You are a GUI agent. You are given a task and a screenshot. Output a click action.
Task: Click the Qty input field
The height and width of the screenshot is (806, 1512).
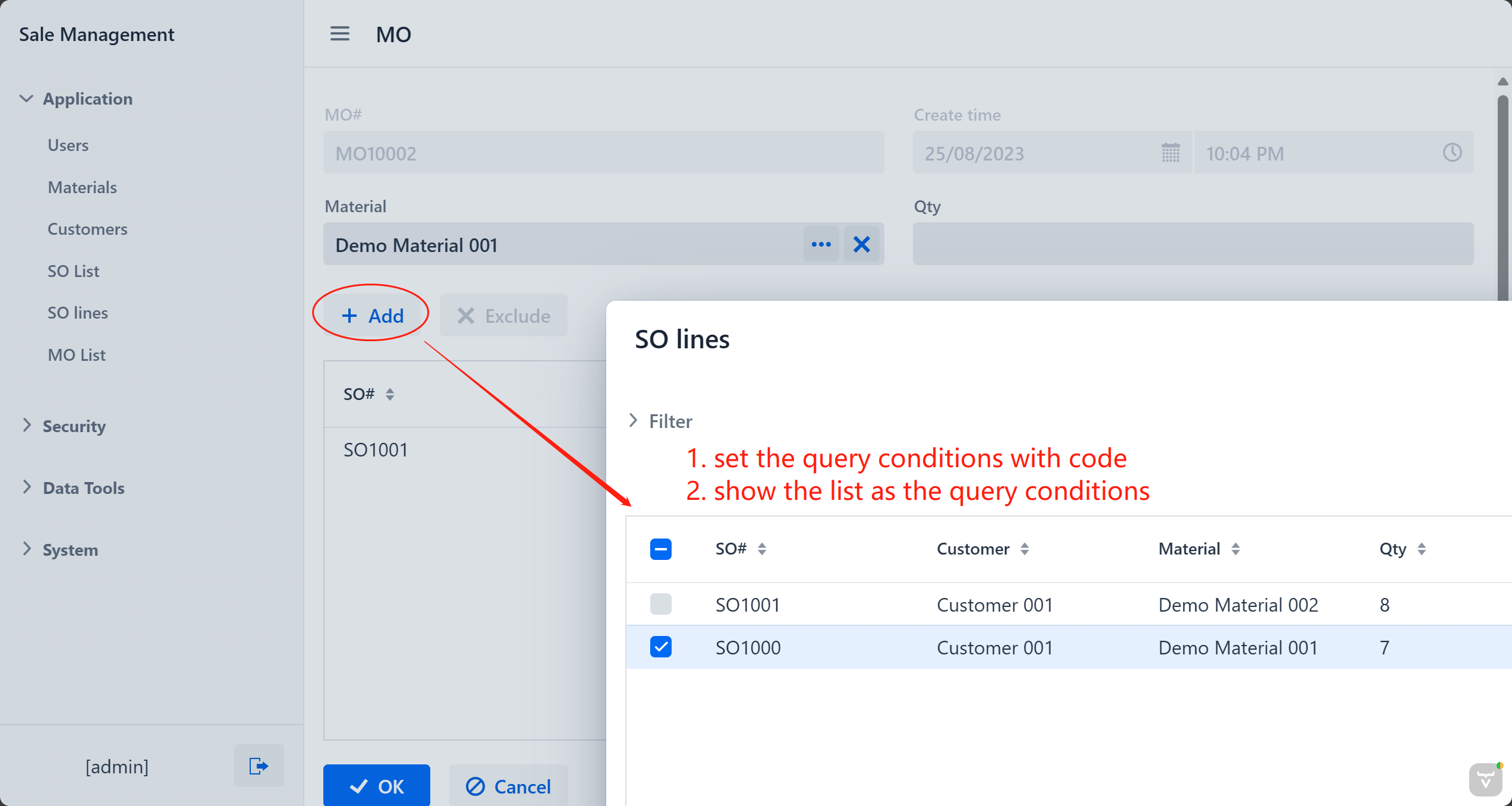1193,244
